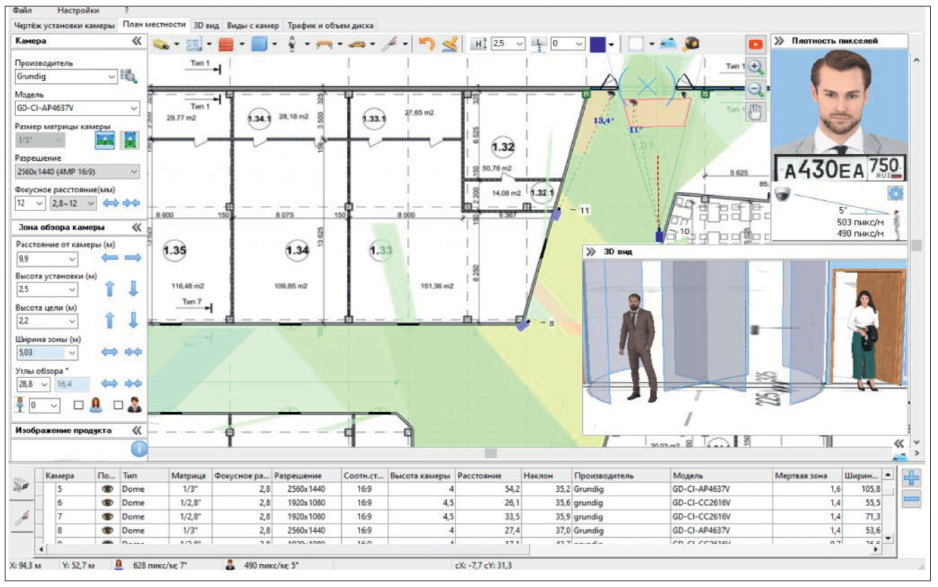This screenshot has height=587, width=938.
Task: Click the Ширина зоны 5,03 field
Action: 47,352
